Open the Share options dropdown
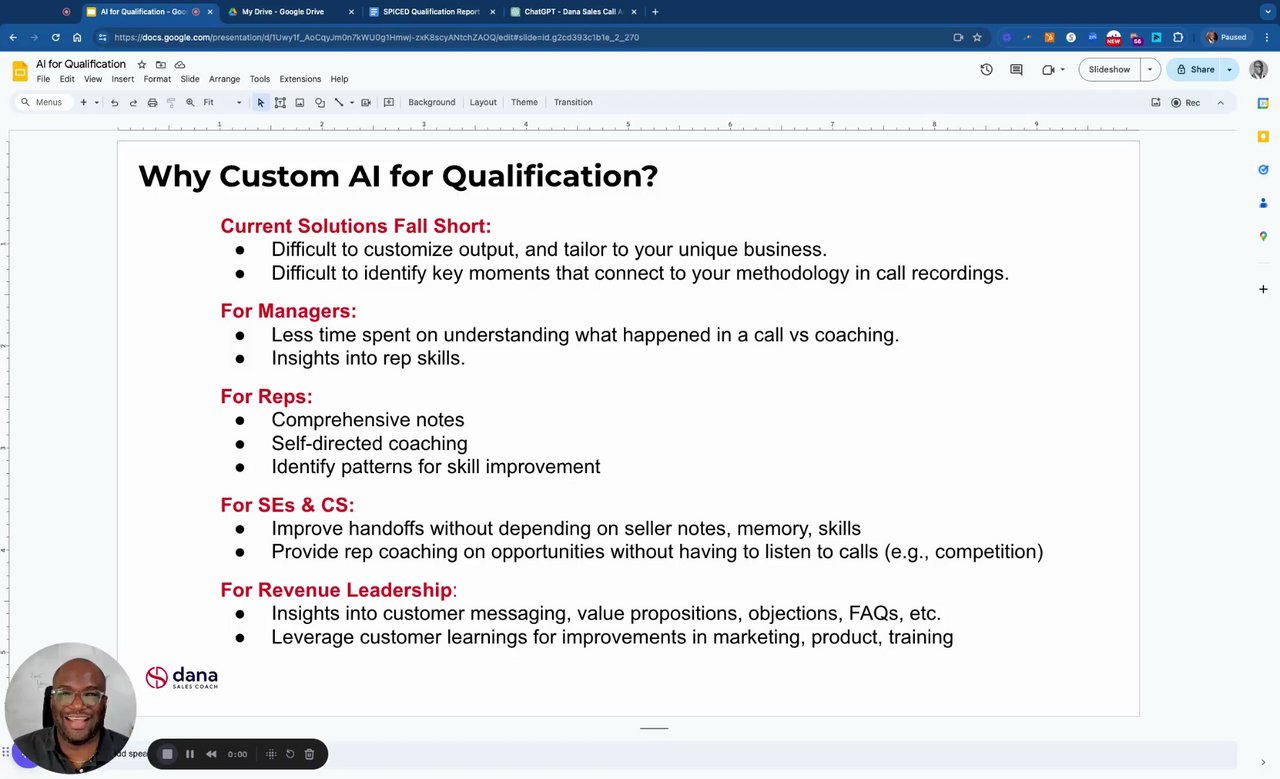 point(1229,70)
